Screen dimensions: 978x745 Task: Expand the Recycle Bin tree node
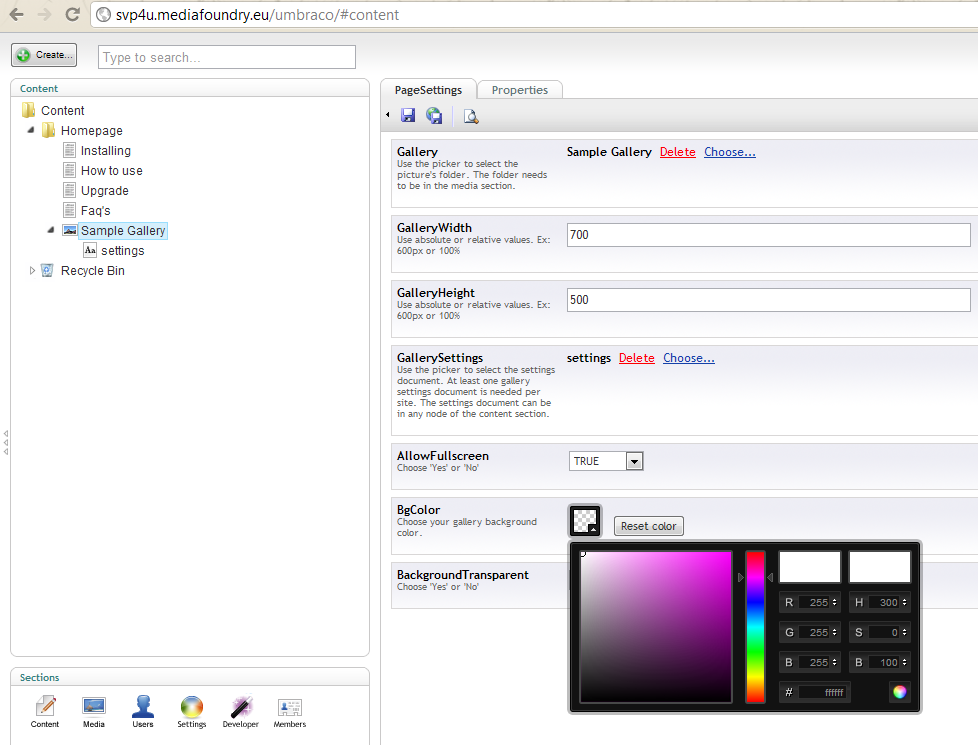(32, 270)
